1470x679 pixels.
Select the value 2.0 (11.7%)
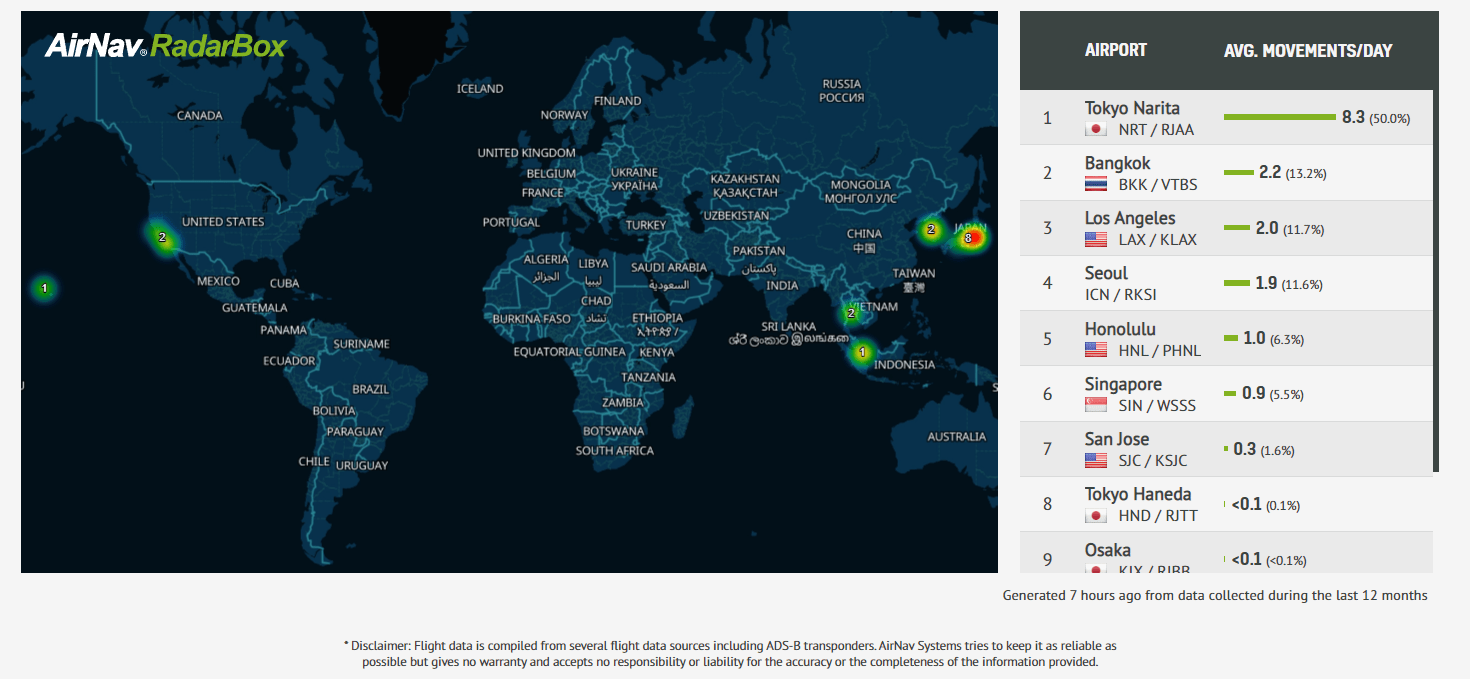[1290, 228]
